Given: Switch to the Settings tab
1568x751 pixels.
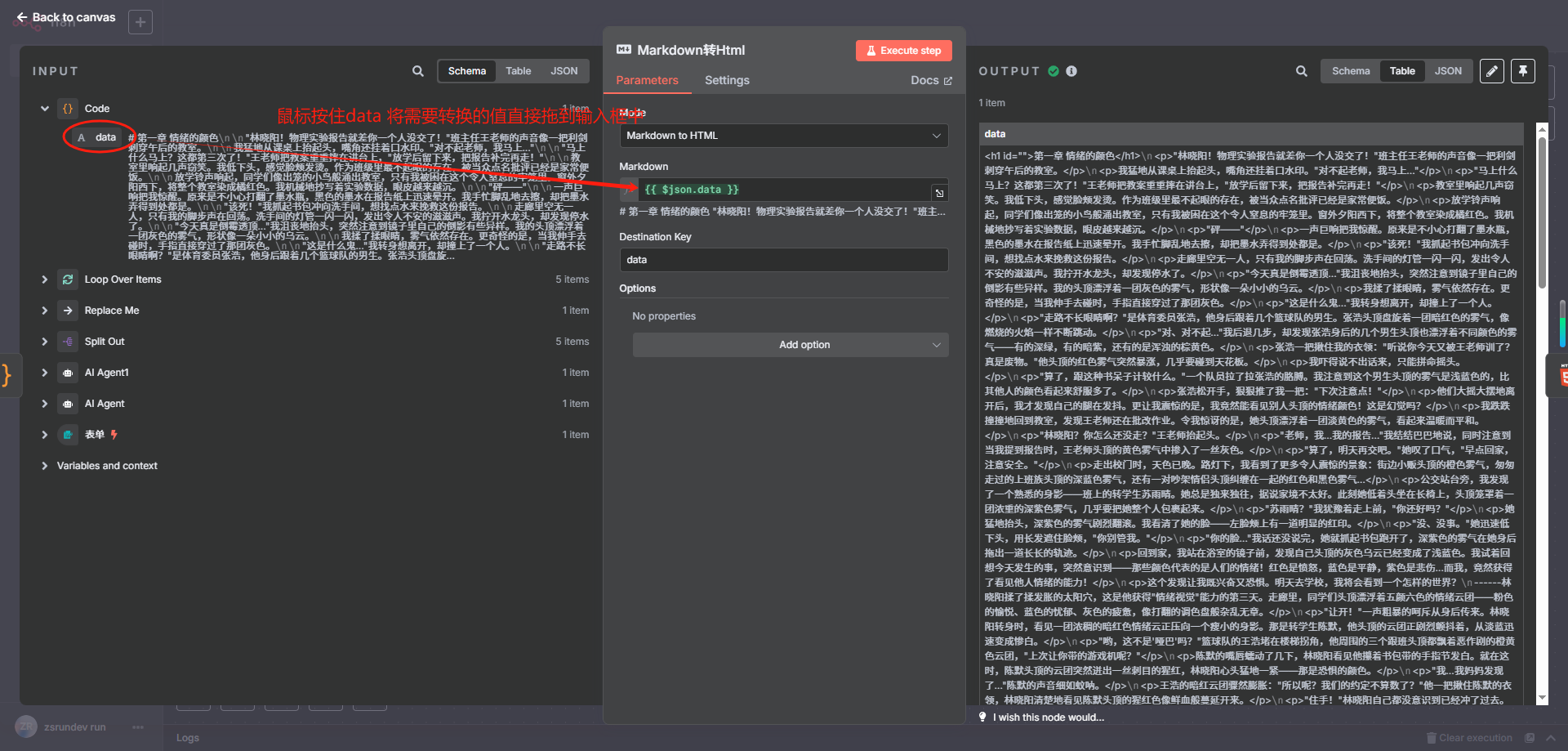Looking at the screenshot, I should pyautogui.click(x=727, y=80).
